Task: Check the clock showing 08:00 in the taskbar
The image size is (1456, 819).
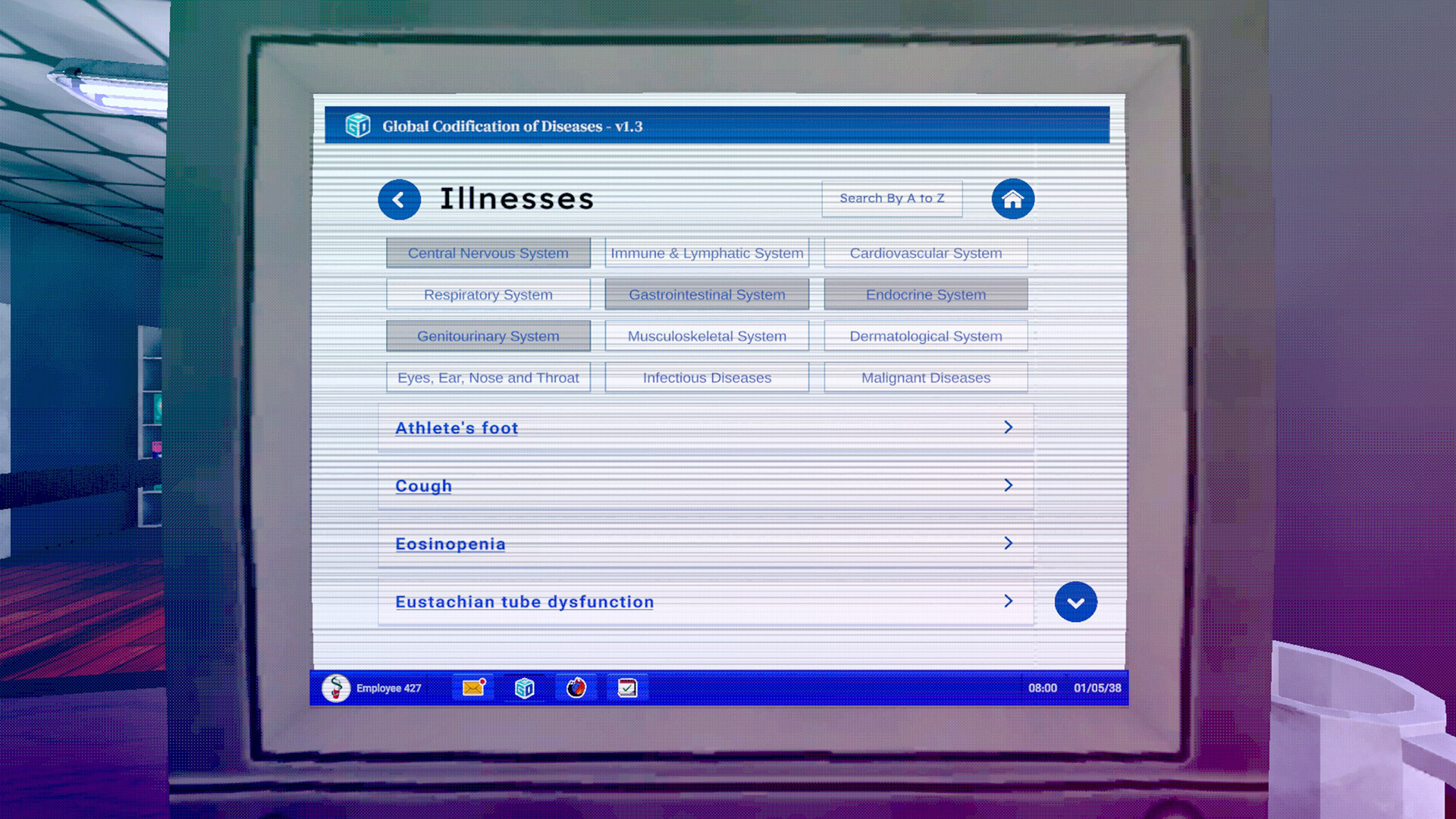Action: tap(1042, 688)
